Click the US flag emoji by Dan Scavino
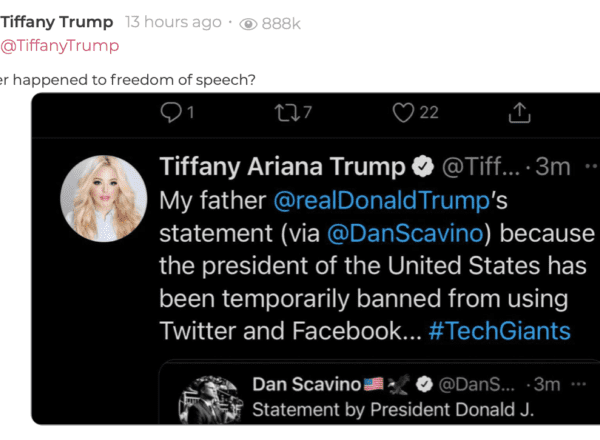The image size is (600, 440). tap(374, 384)
